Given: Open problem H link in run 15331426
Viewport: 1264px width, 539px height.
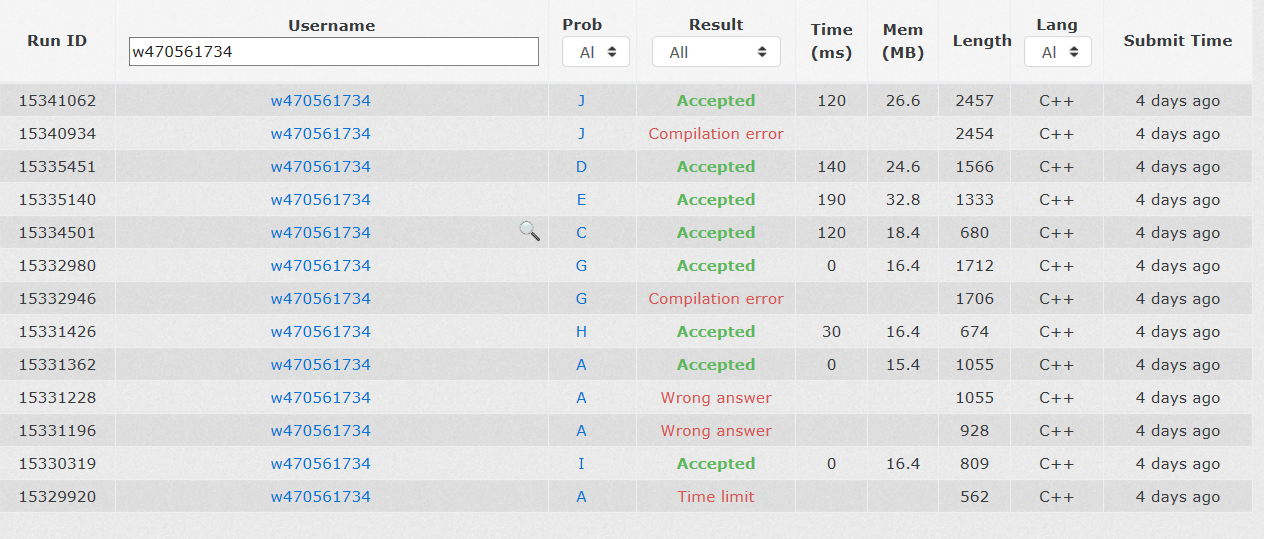Looking at the screenshot, I should point(581,332).
